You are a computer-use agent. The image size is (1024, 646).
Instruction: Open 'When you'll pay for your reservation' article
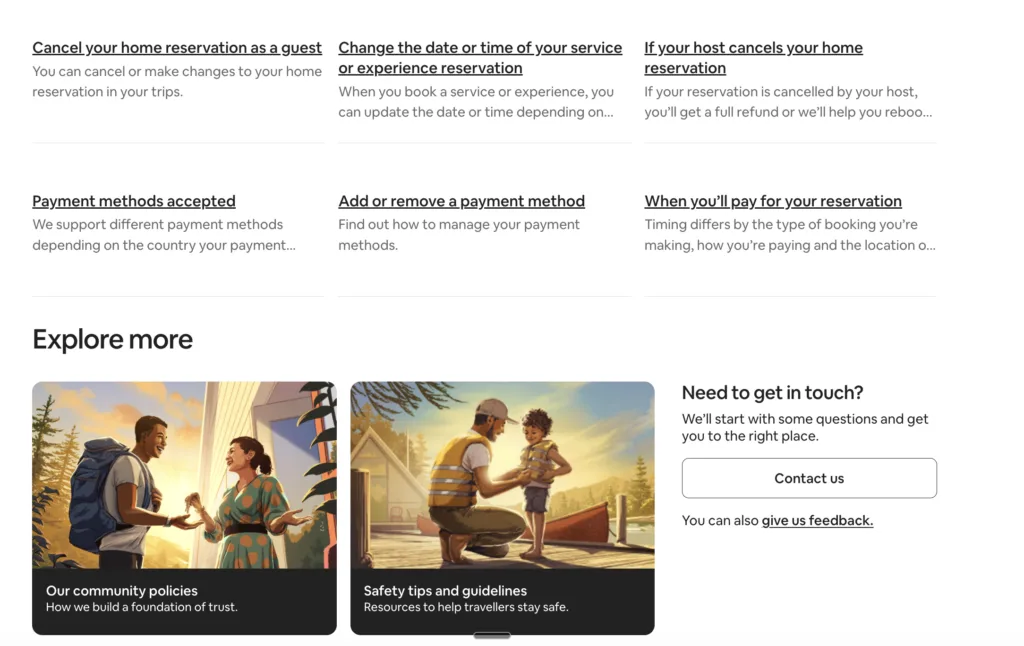tap(773, 201)
